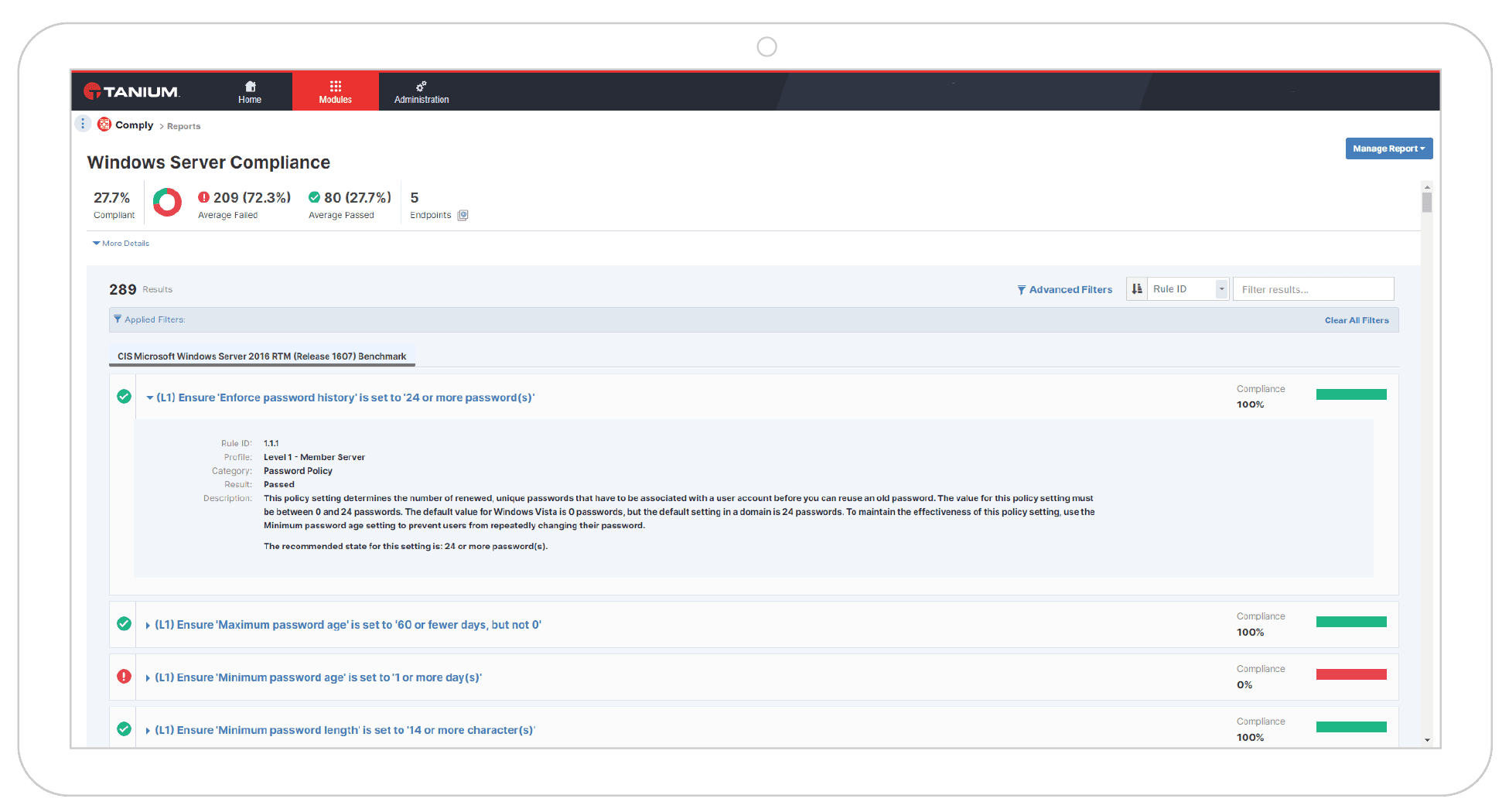Viewport: 1509px width, 812px height.
Task: Click the vertical scrollbar thumb
Action: click(x=1426, y=202)
